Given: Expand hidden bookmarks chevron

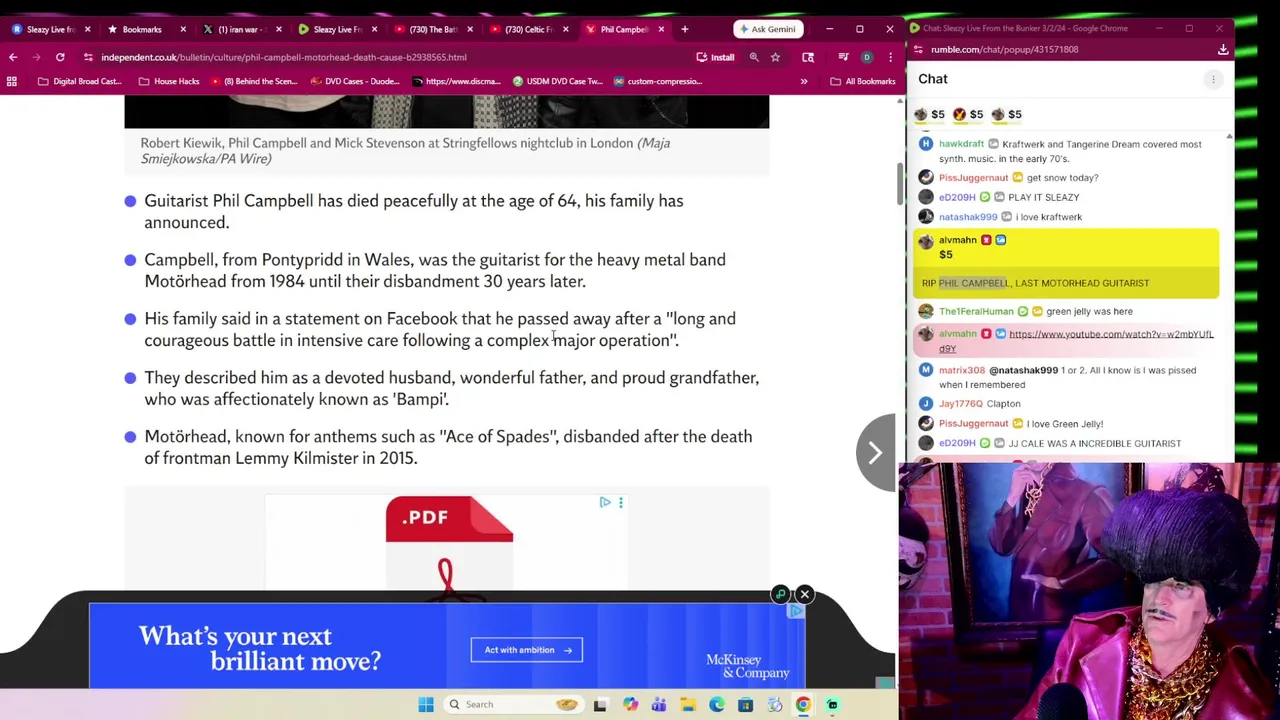Looking at the screenshot, I should click(804, 81).
